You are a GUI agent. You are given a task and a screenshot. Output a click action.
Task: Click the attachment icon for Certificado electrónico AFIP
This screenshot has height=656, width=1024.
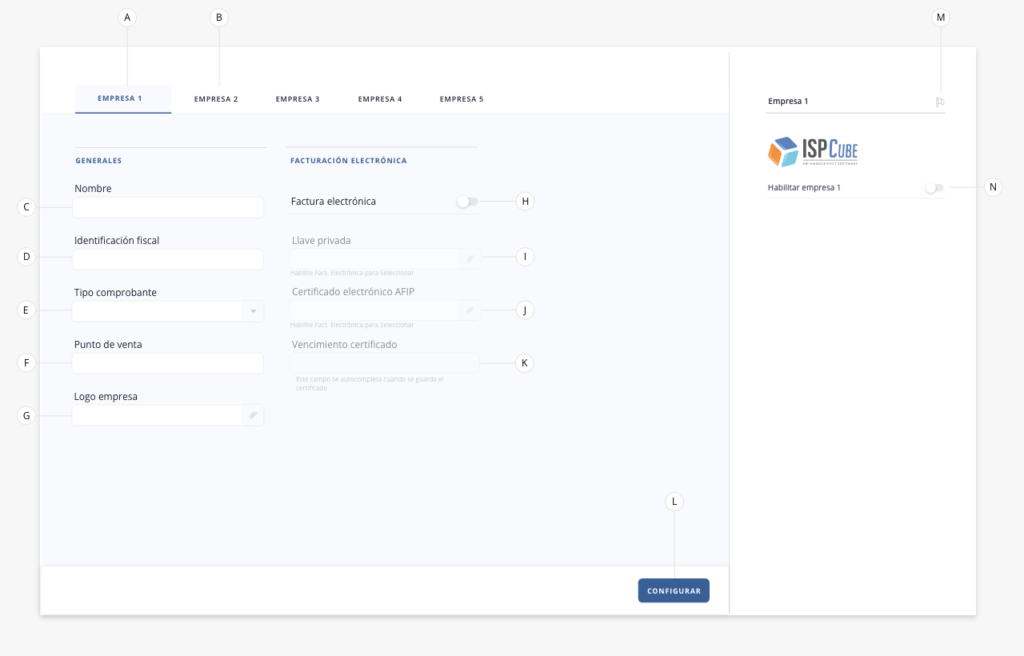click(470, 310)
